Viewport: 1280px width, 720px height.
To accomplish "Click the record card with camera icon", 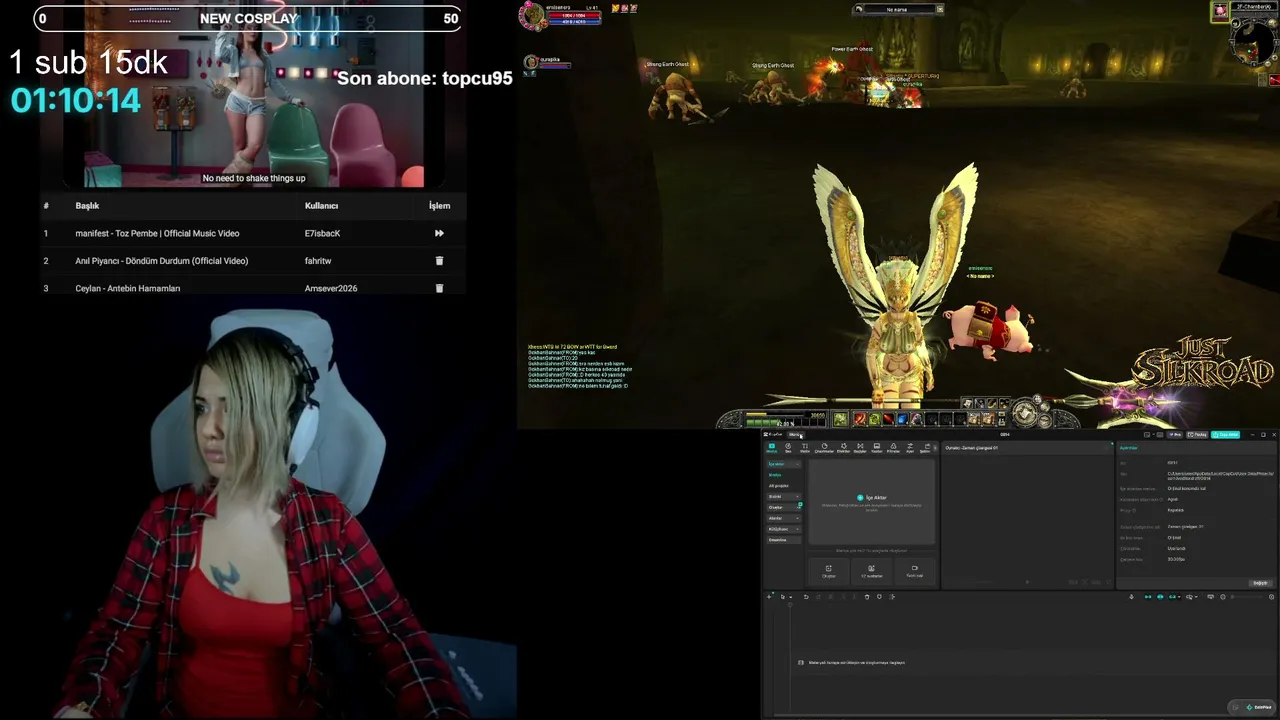I will (x=914, y=571).
